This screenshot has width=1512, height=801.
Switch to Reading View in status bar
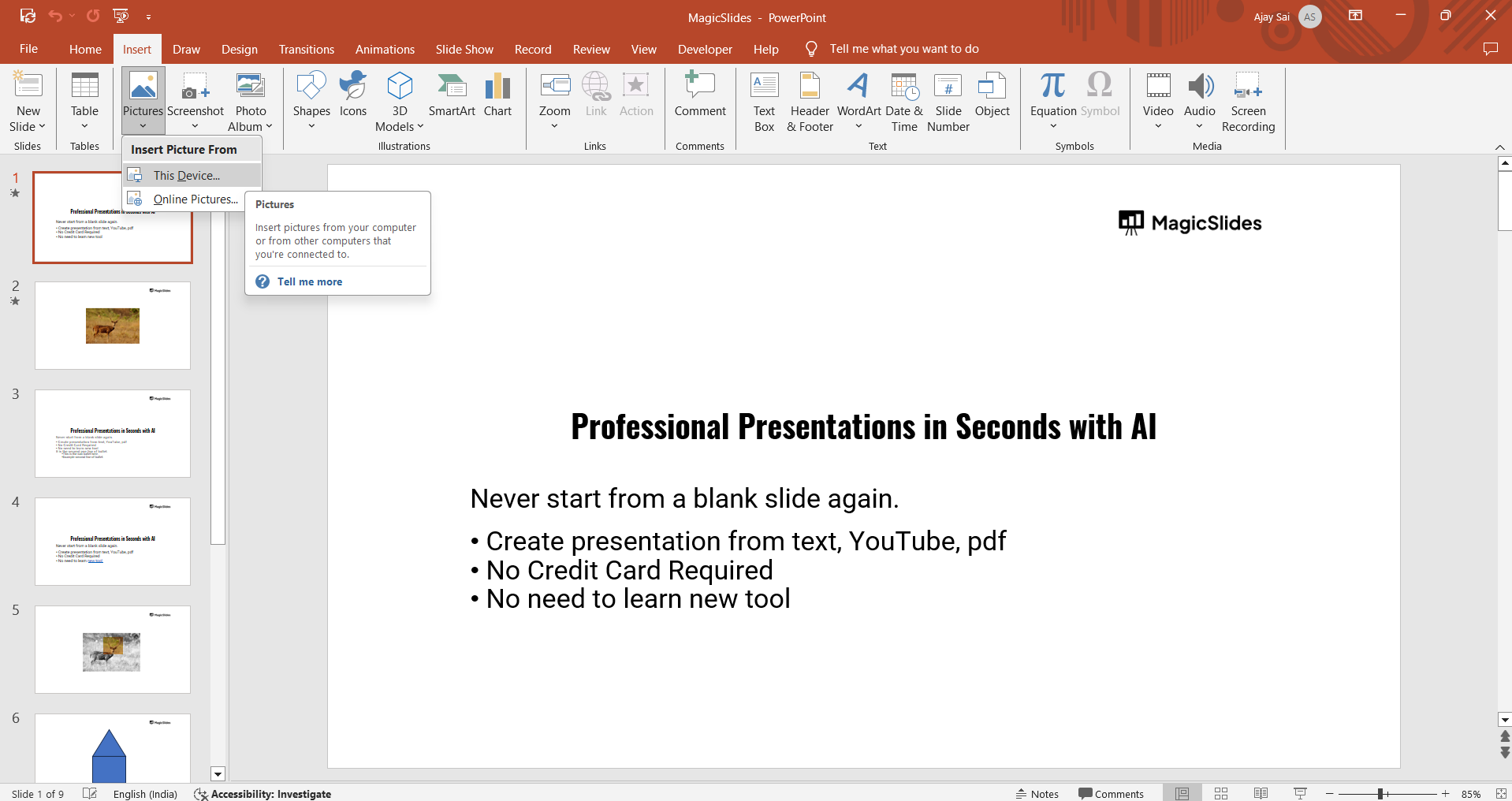tap(1261, 794)
